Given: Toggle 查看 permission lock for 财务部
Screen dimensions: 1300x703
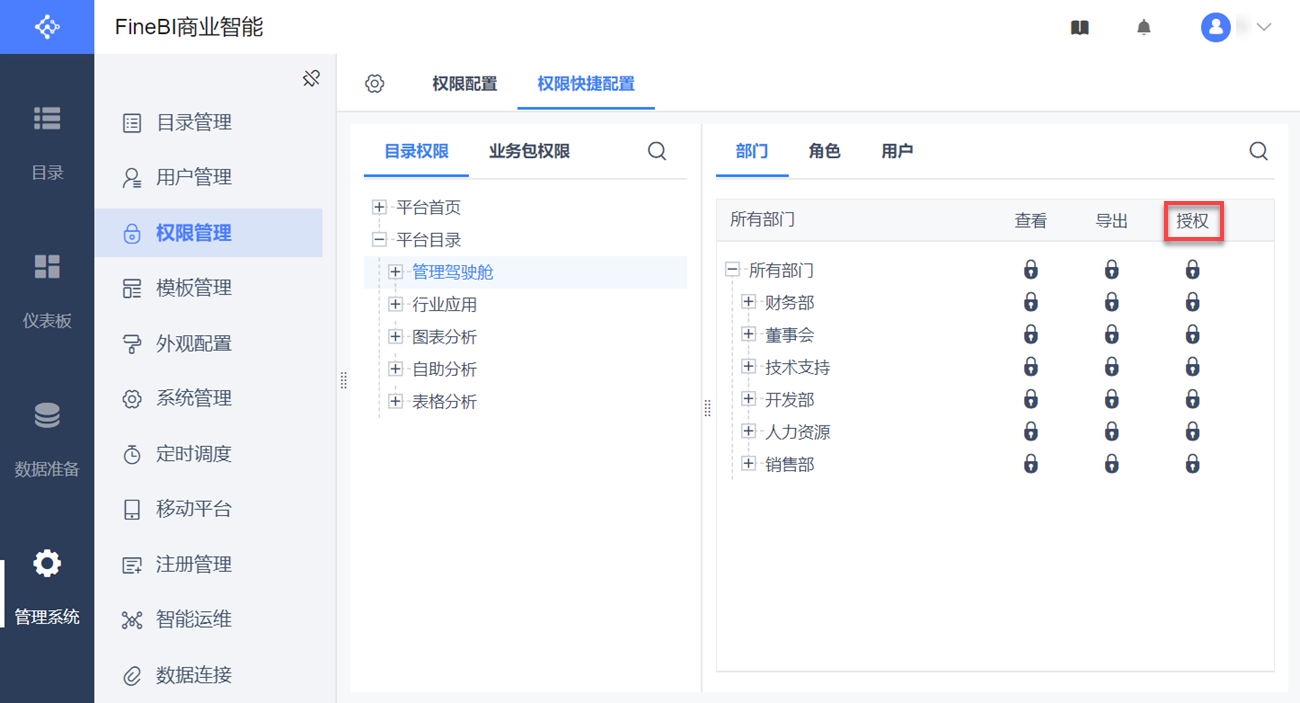Looking at the screenshot, I should (1030, 302).
